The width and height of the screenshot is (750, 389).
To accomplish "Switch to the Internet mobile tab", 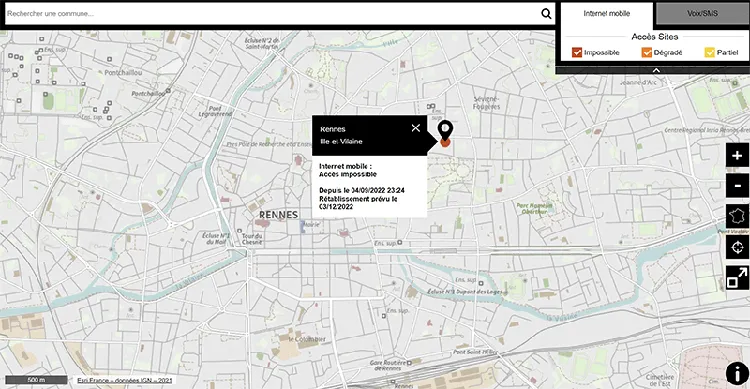I will click(x=607, y=14).
